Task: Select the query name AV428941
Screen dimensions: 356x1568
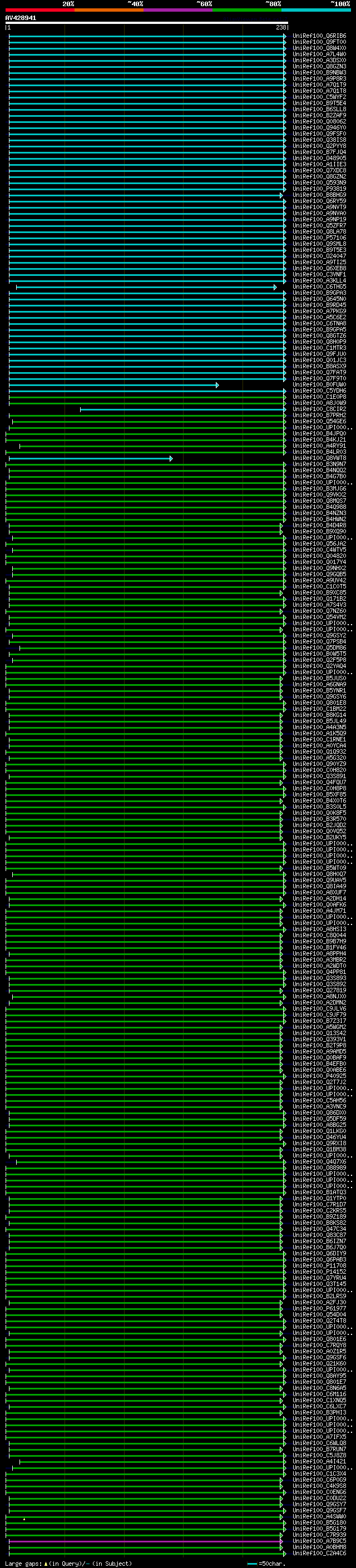Action: (x=21, y=18)
